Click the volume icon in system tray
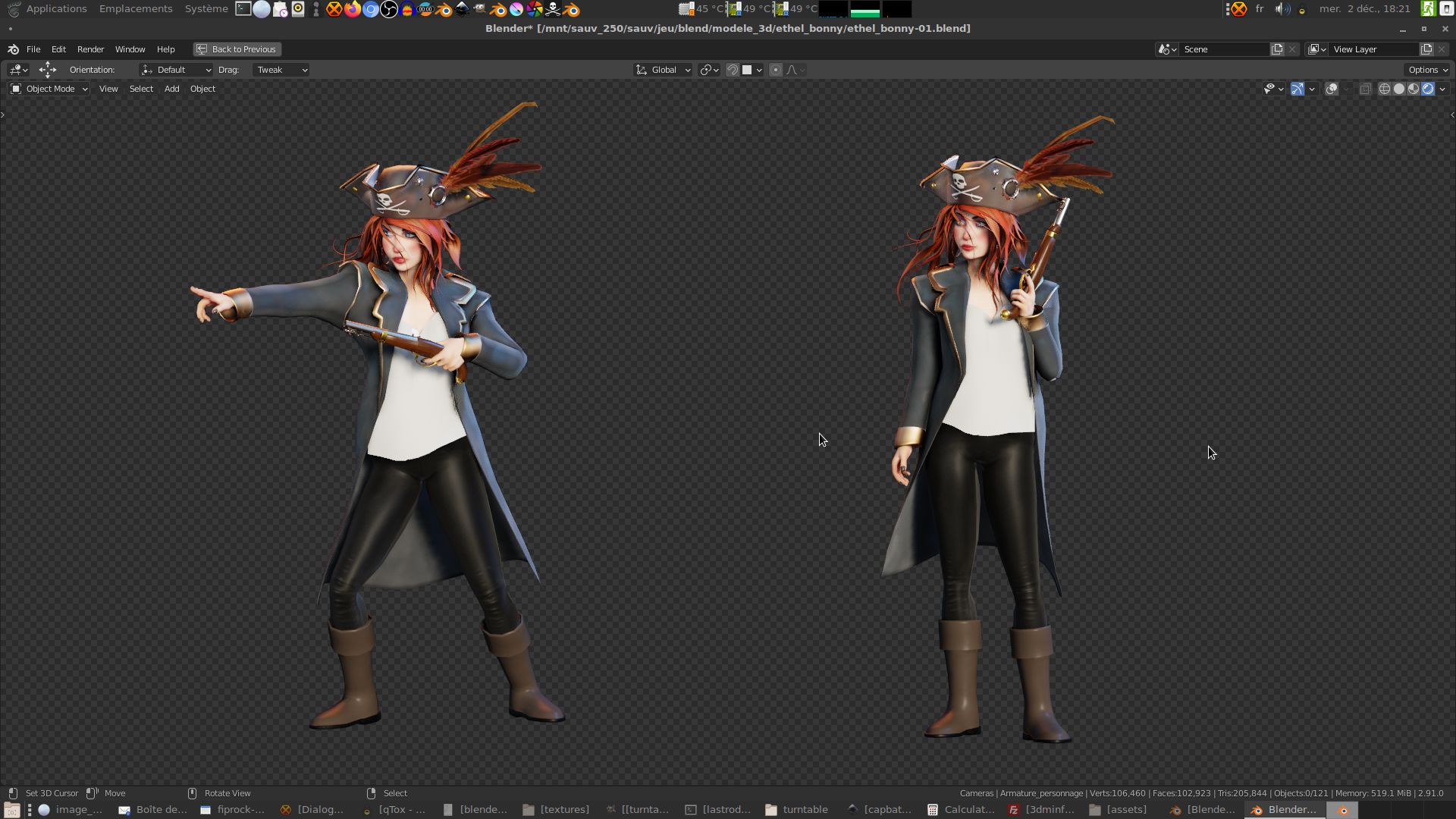Image resolution: width=1456 pixels, height=819 pixels. 1282,9
